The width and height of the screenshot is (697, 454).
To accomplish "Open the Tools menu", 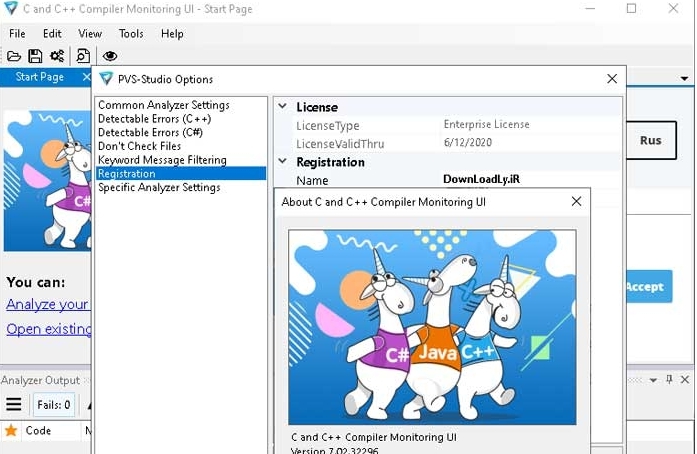I will [131, 34].
